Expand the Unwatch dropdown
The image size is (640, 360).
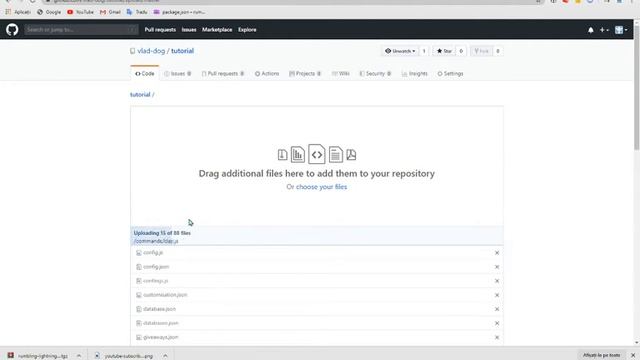click(400, 51)
